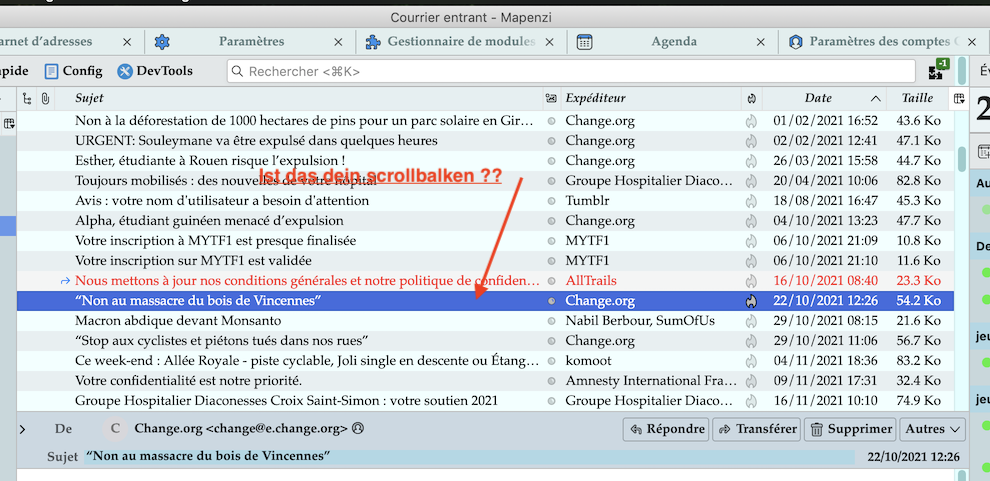The width and height of the screenshot is (990, 481).
Task: Close the Carnet d'adresses tab
Action: tap(127, 42)
